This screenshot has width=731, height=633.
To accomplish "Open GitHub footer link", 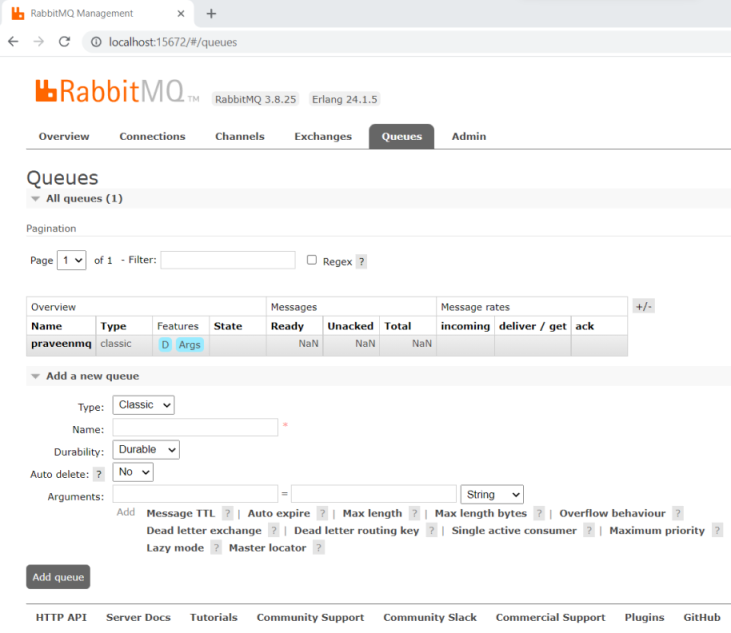I will coord(702,617).
